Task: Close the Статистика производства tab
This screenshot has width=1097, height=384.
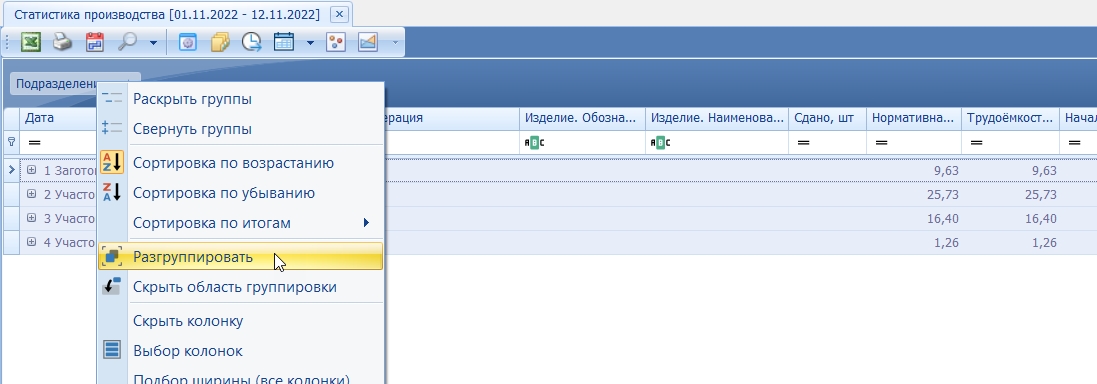Action: (x=339, y=14)
